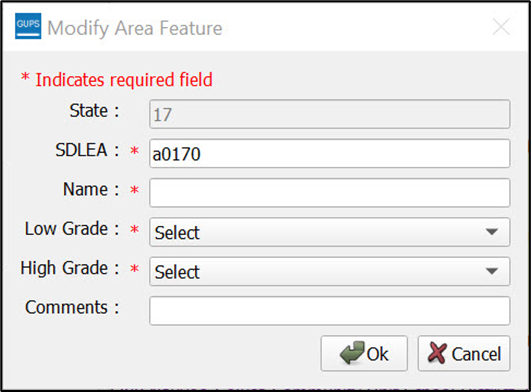Click into the Comments text field
531x392 pixels.
point(330,311)
